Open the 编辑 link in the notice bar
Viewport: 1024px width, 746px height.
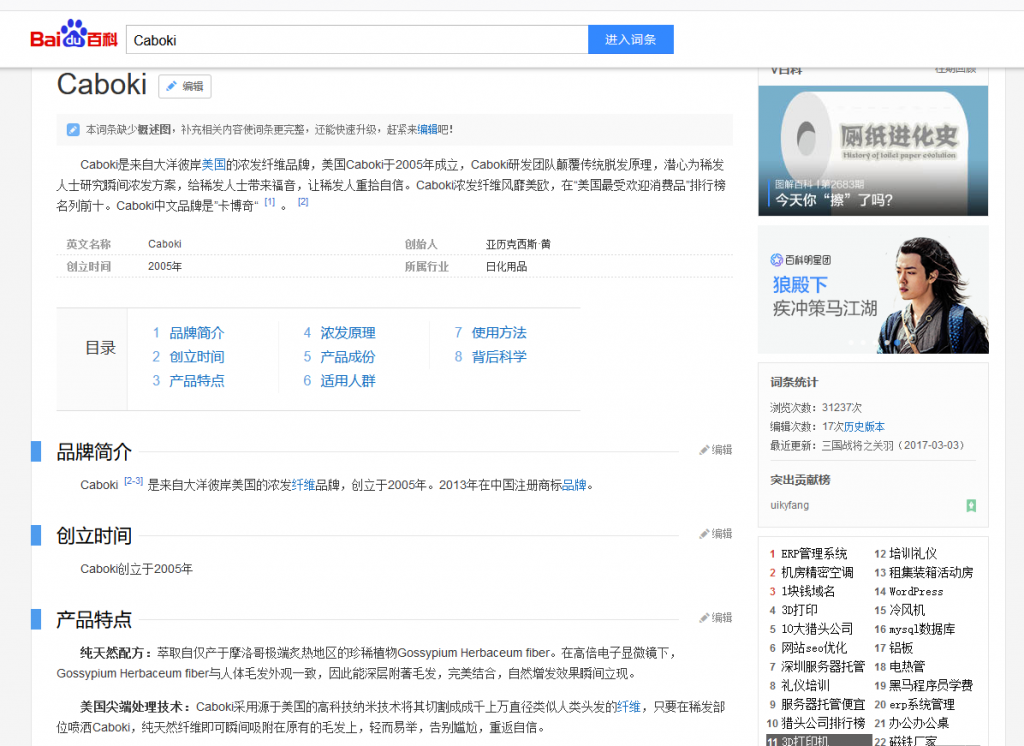427,129
